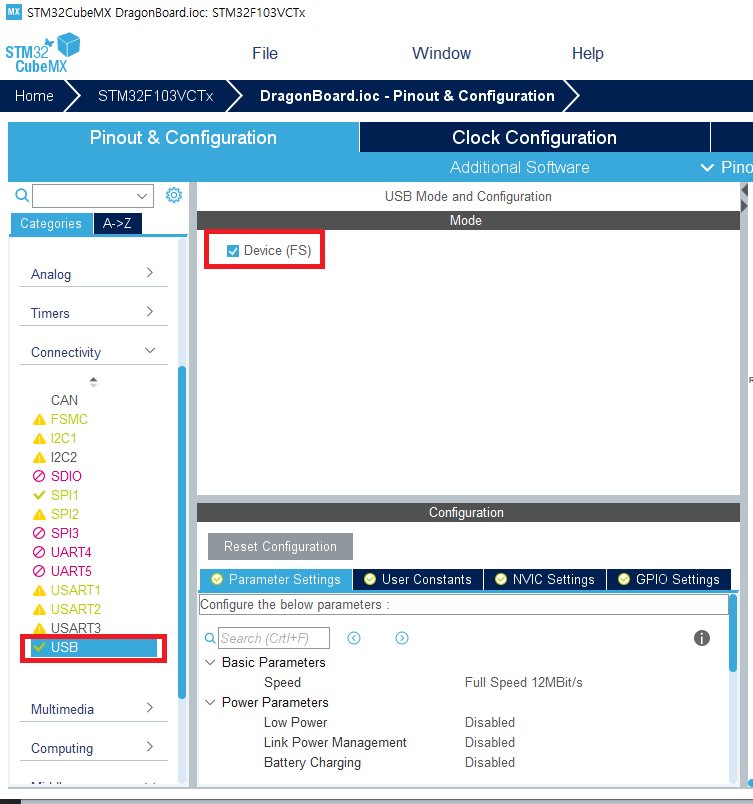Click the panel collapse arrows at right edge
This screenshot has width=753, height=804.
(x=745, y=198)
